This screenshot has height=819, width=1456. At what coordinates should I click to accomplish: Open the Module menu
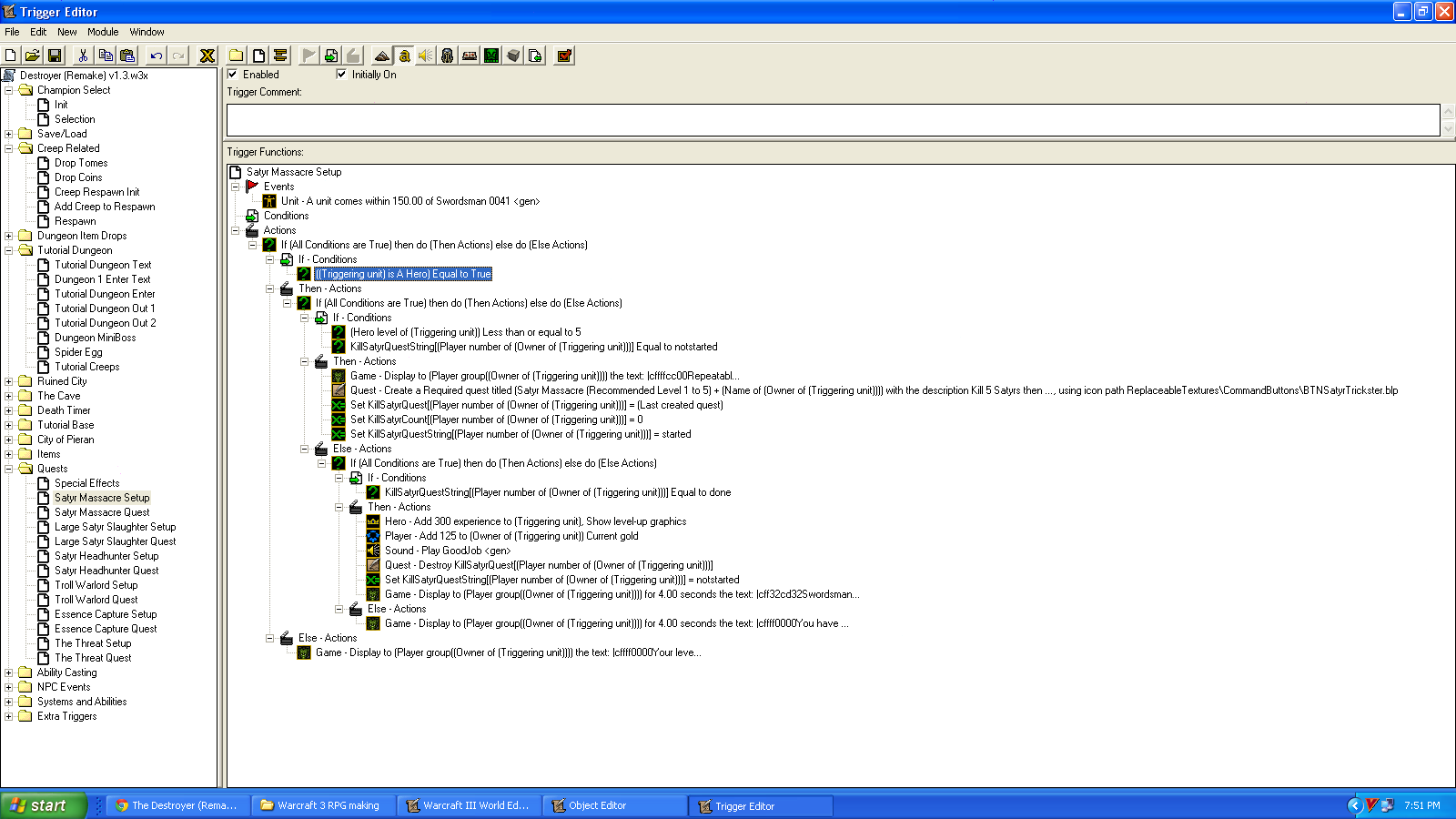click(103, 32)
